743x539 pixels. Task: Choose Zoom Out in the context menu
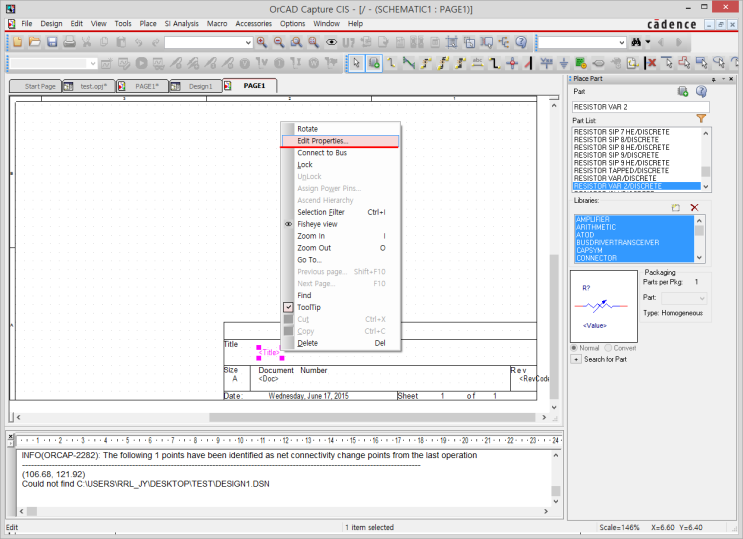[341, 248]
